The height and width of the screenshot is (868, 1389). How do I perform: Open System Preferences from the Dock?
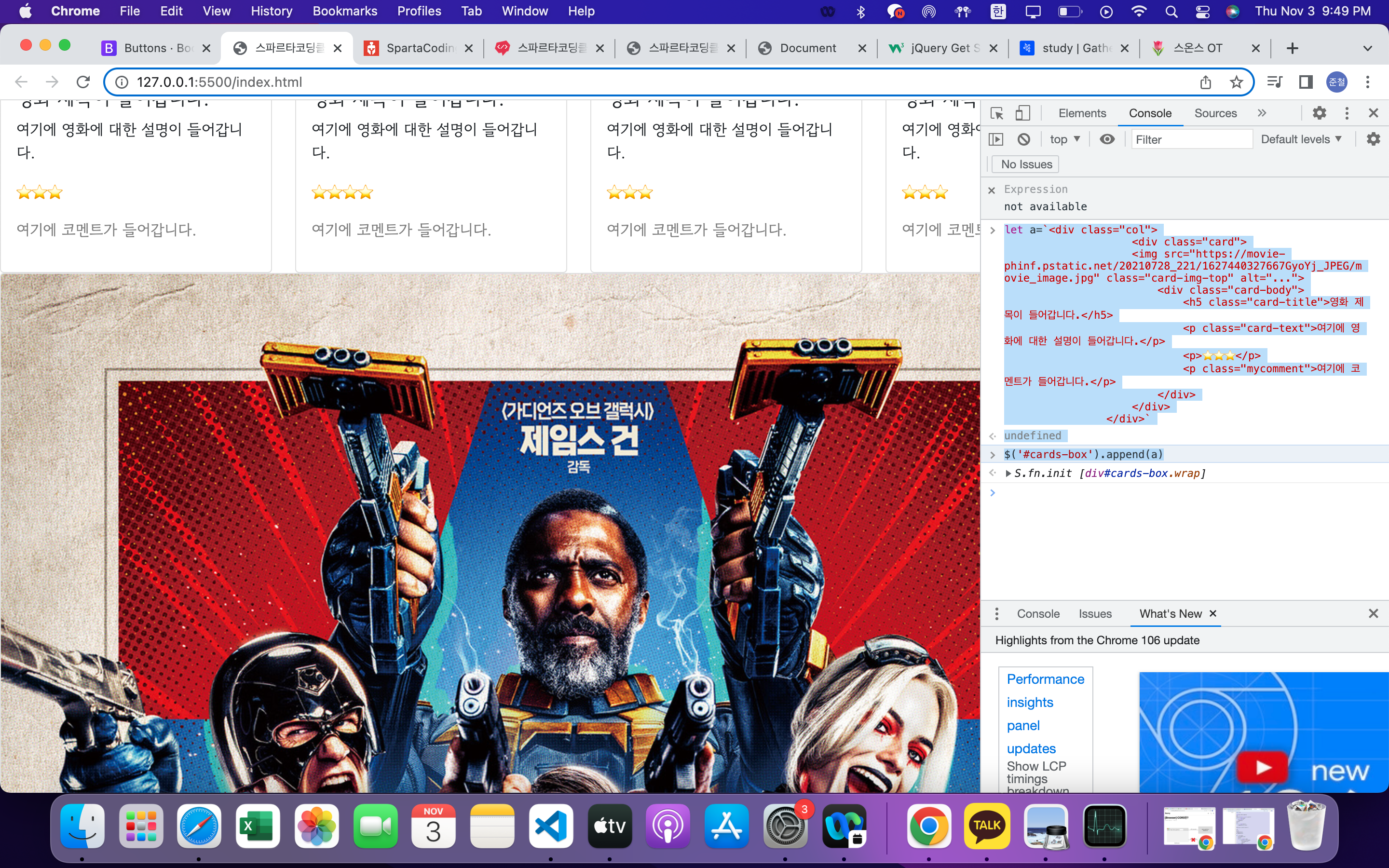coord(785,826)
